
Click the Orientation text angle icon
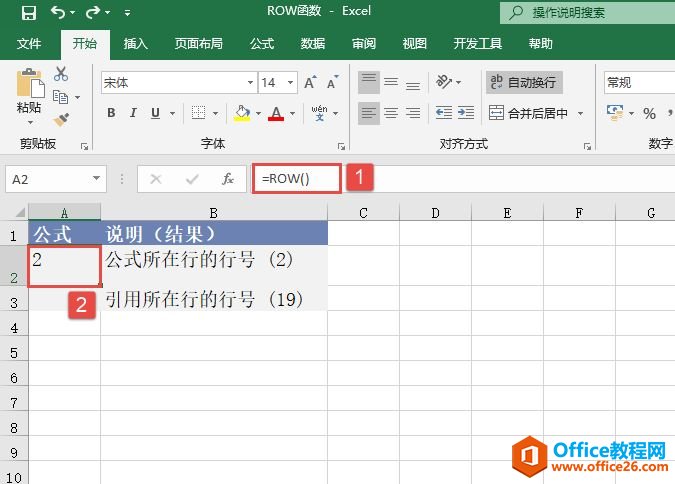coord(444,81)
